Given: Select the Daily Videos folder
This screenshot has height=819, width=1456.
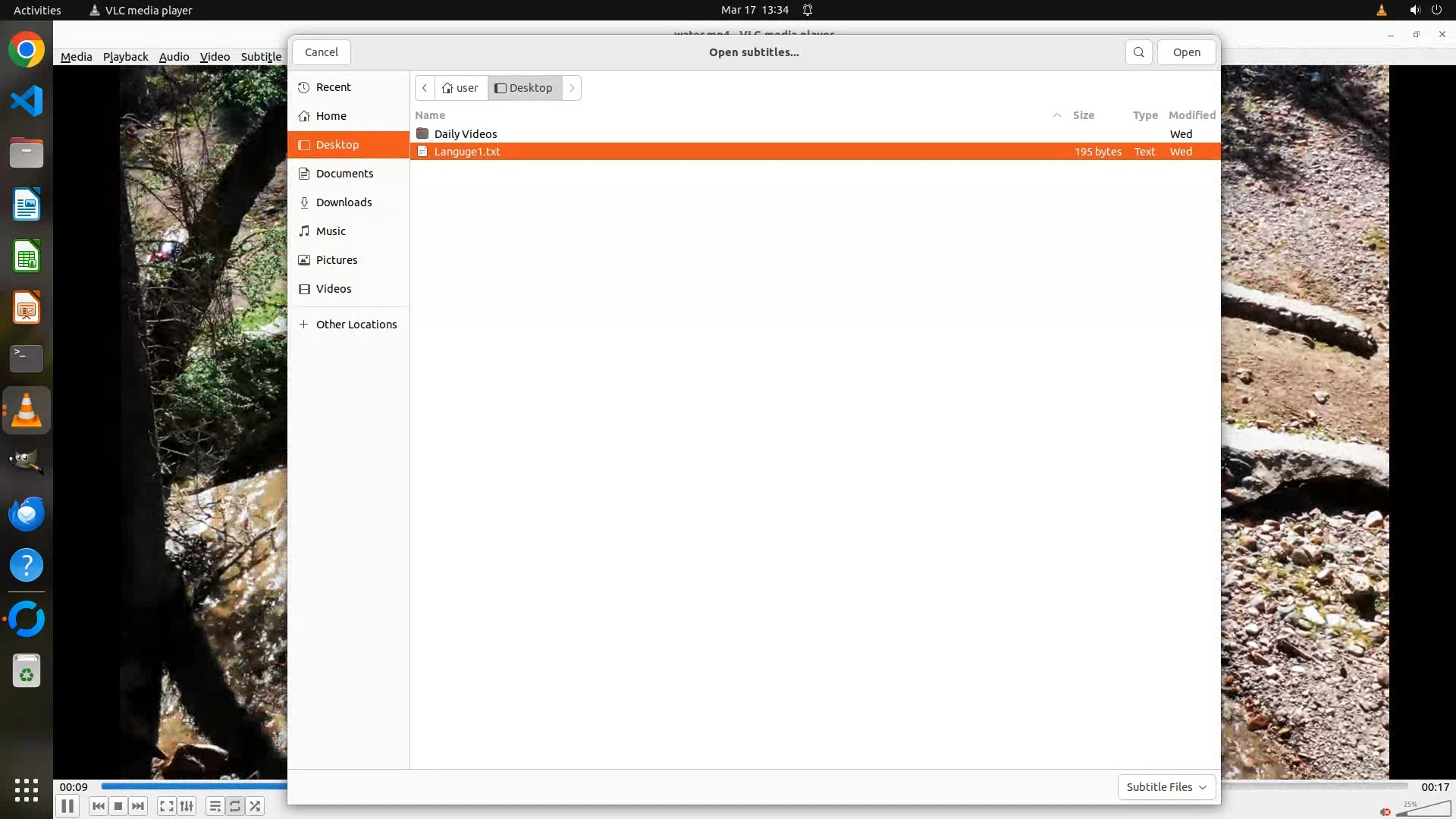Looking at the screenshot, I should 465,134.
